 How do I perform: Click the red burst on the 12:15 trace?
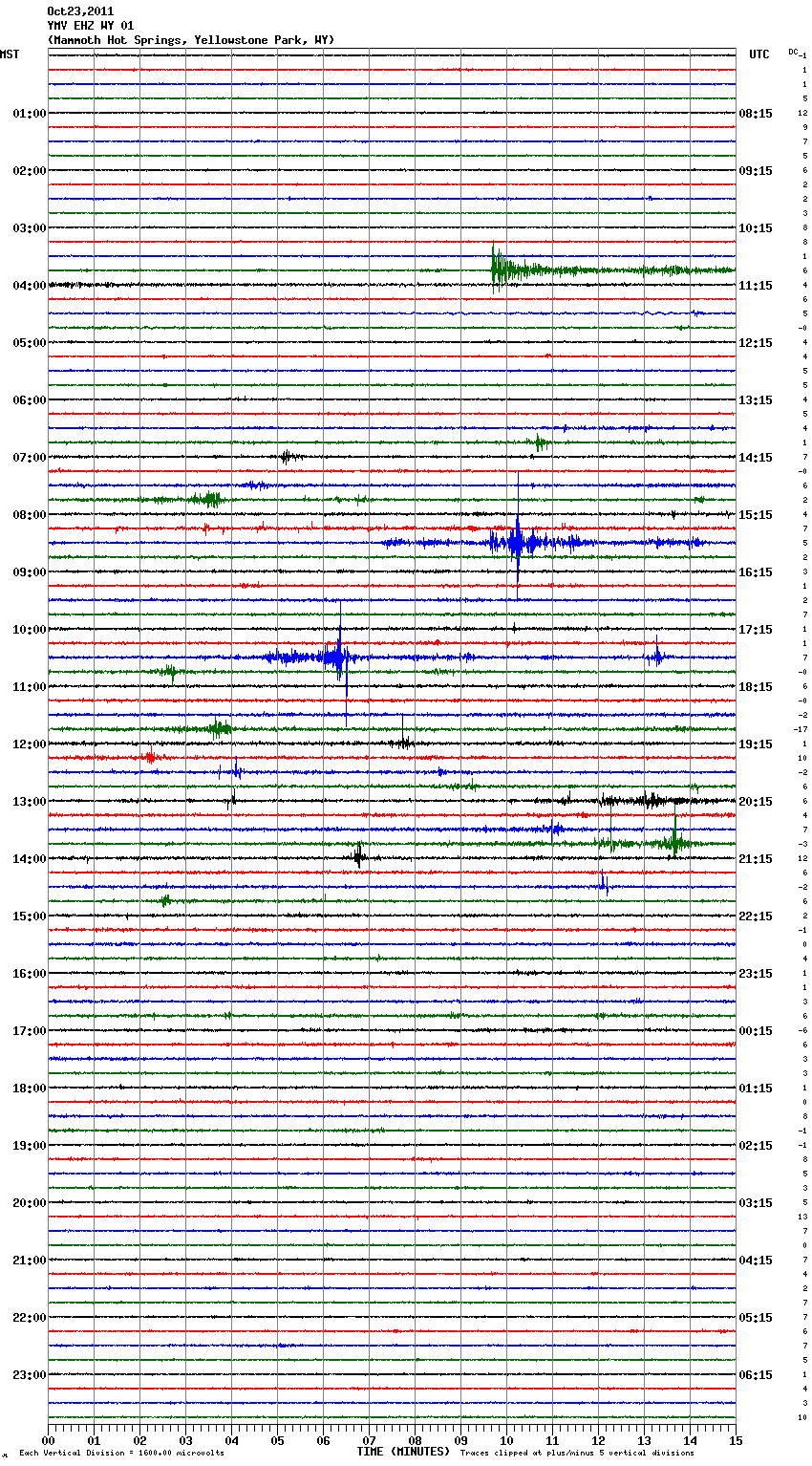point(149,757)
